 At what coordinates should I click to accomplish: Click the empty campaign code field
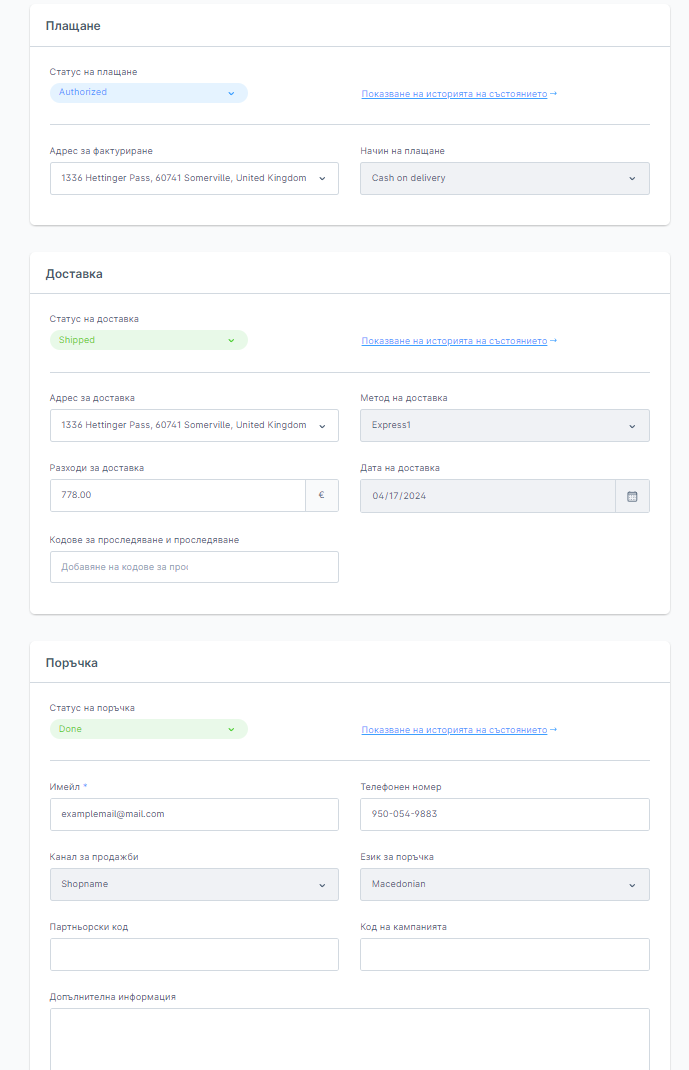coord(504,954)
